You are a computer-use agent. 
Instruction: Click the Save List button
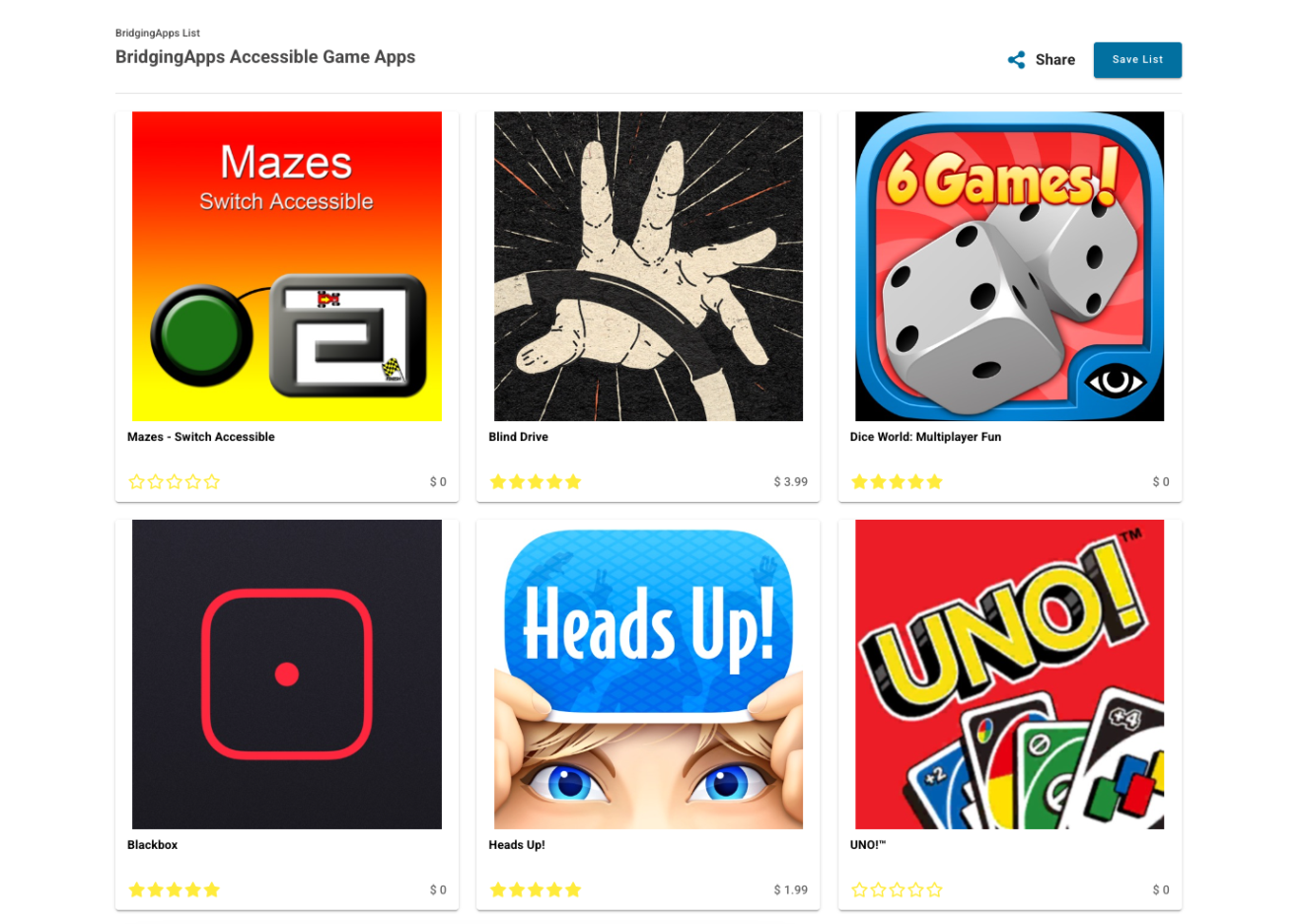tap(1137, 60)
